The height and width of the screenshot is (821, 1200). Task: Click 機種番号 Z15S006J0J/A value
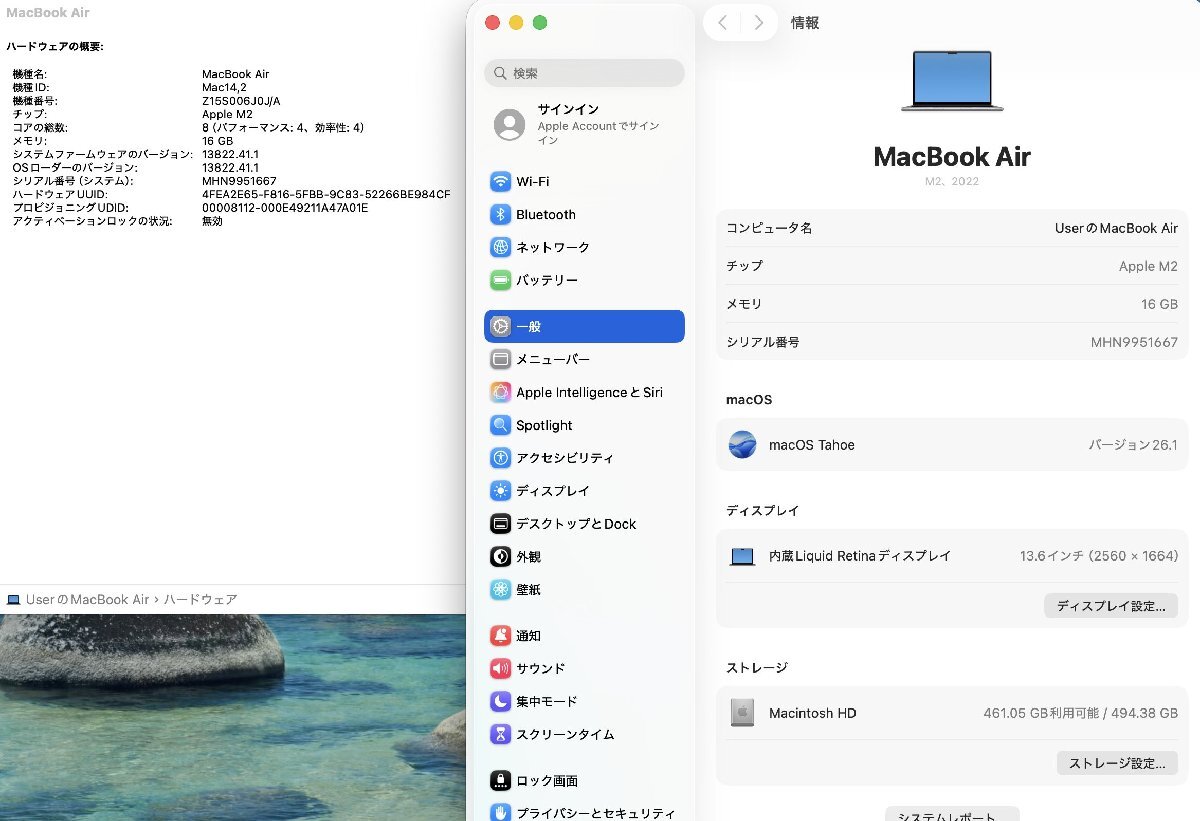[241, 101]
